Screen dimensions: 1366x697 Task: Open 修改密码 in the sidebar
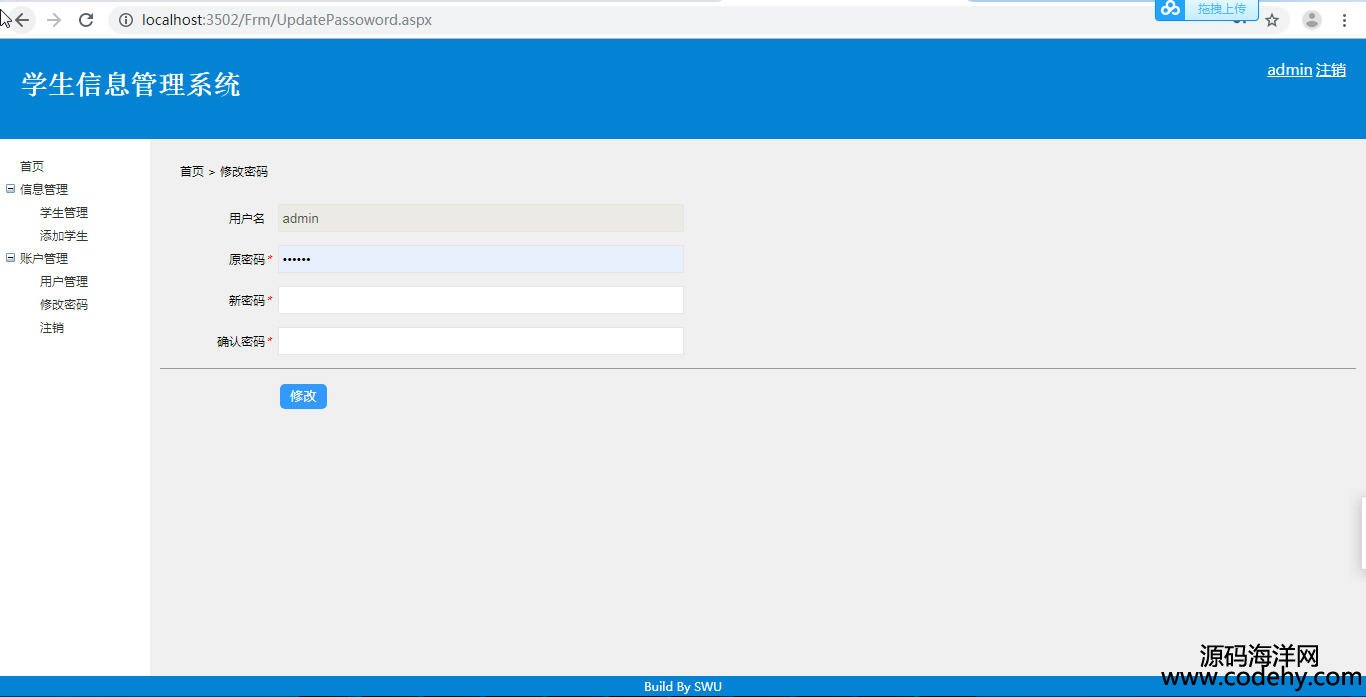64,305
